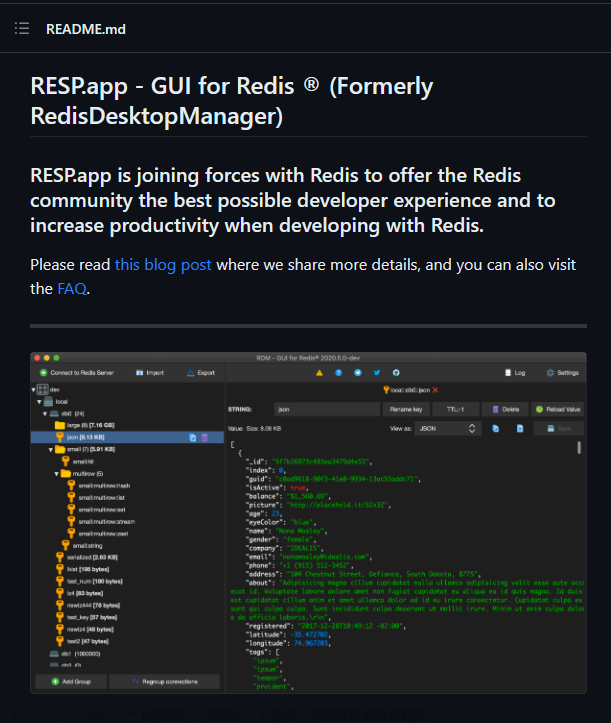Collapse the small (7) namespace folder
Screen dimensions: 611x723
click(x=51, y=450)
